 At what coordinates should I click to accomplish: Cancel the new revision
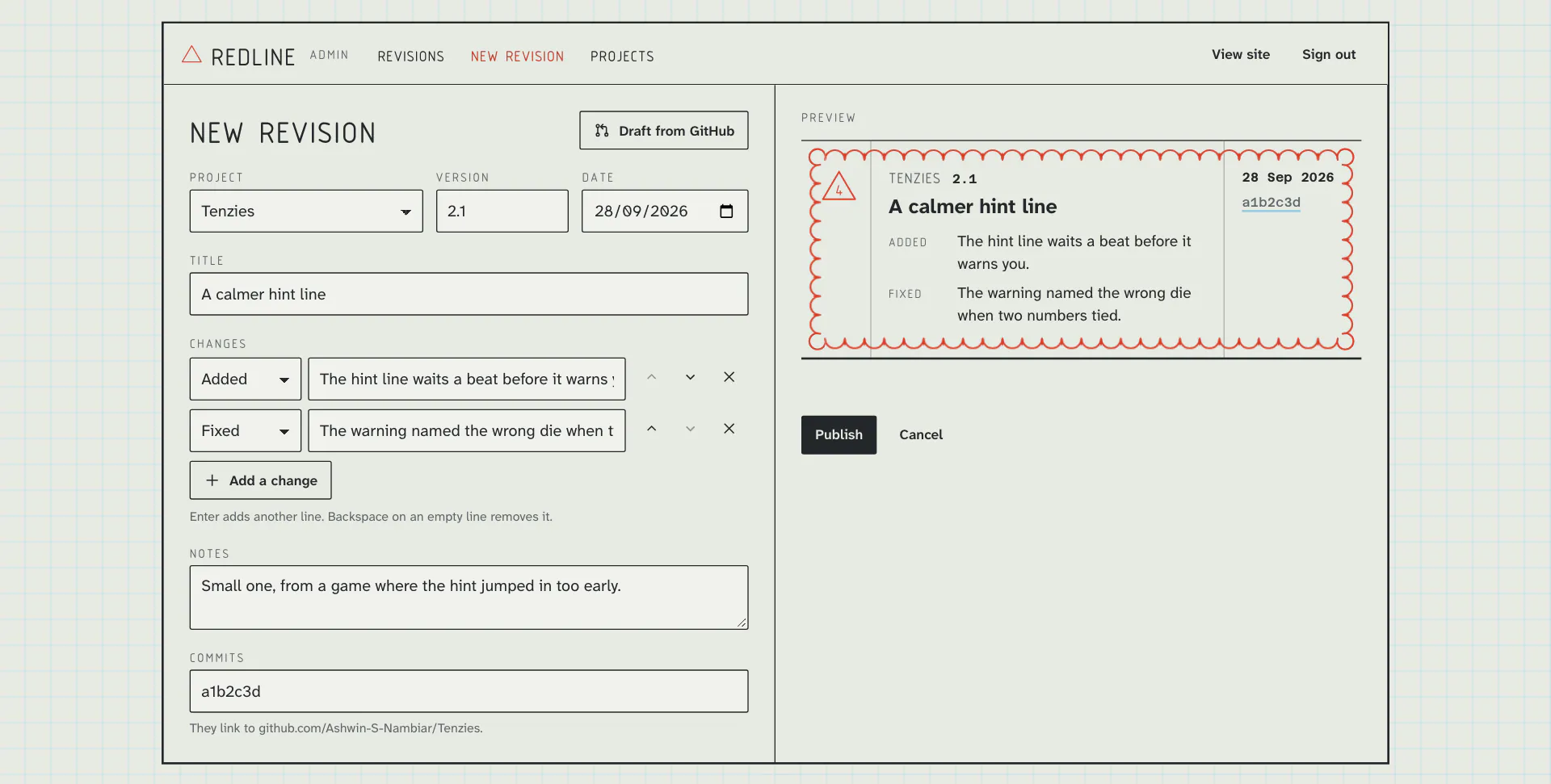921,434
